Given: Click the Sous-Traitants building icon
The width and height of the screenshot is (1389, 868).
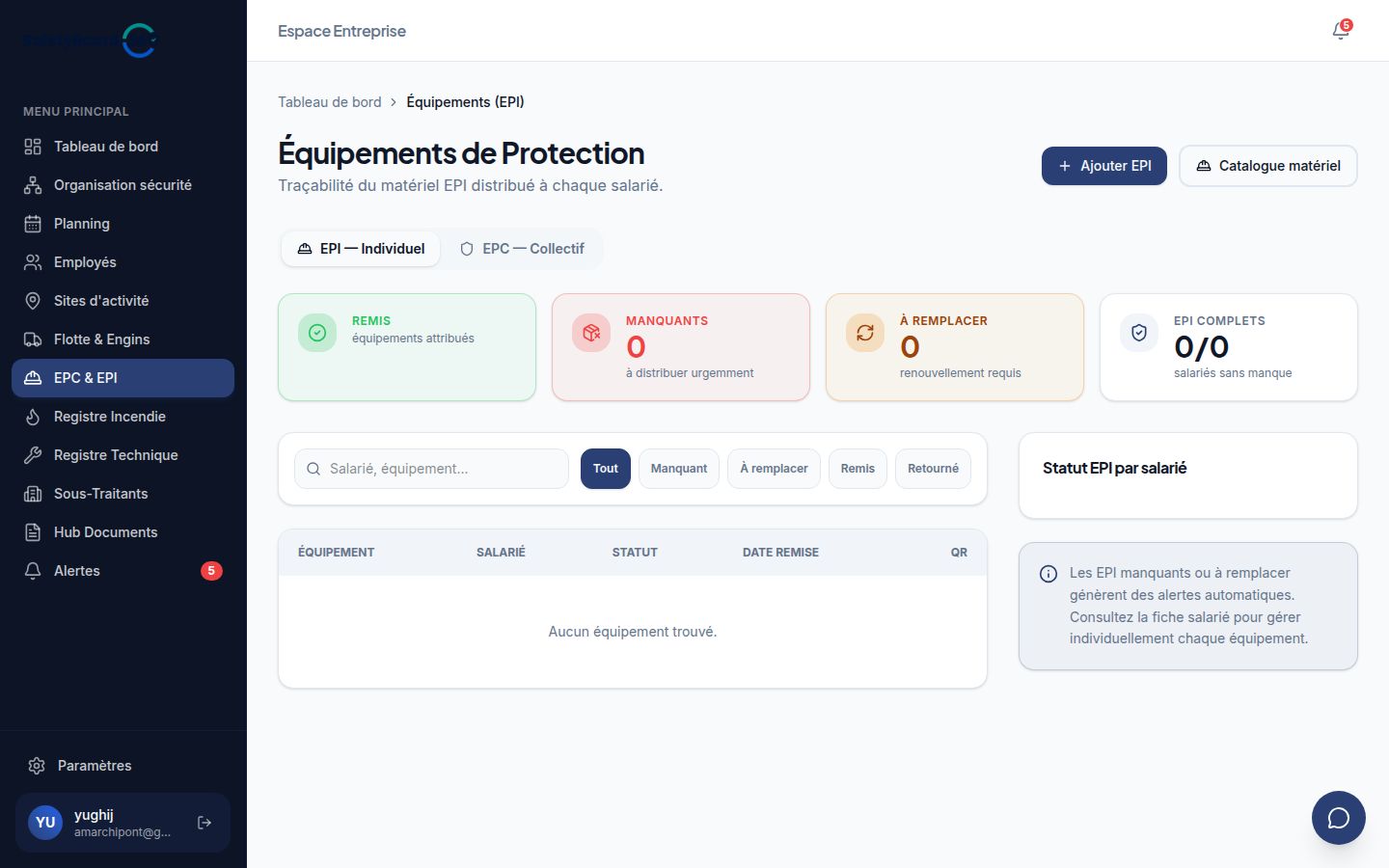Looking at the screenshot, I should pos(33,494).
